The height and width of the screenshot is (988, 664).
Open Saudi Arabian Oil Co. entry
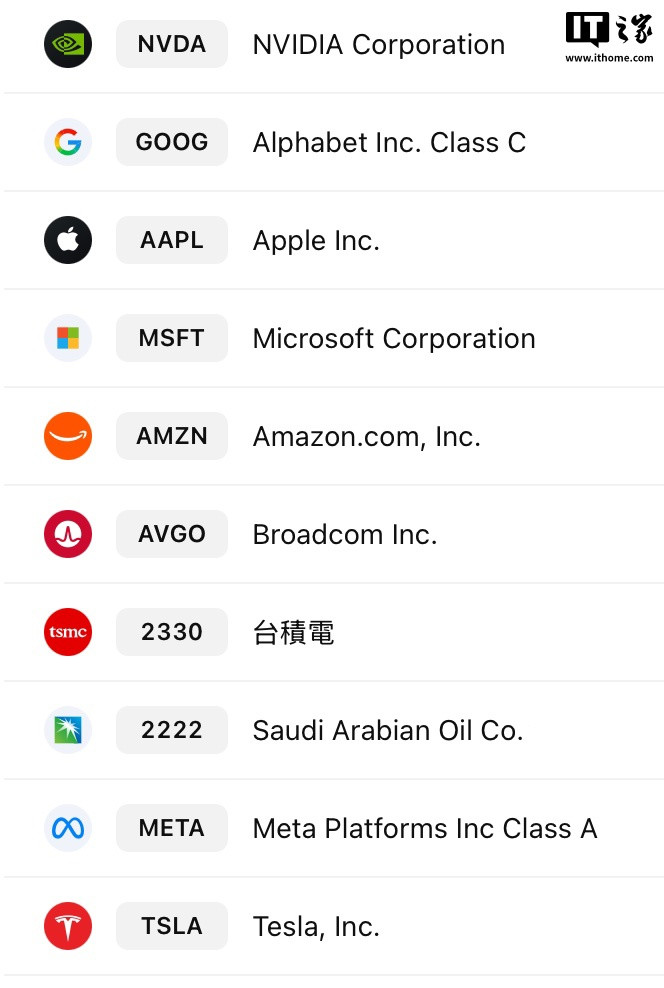(388, 730)
